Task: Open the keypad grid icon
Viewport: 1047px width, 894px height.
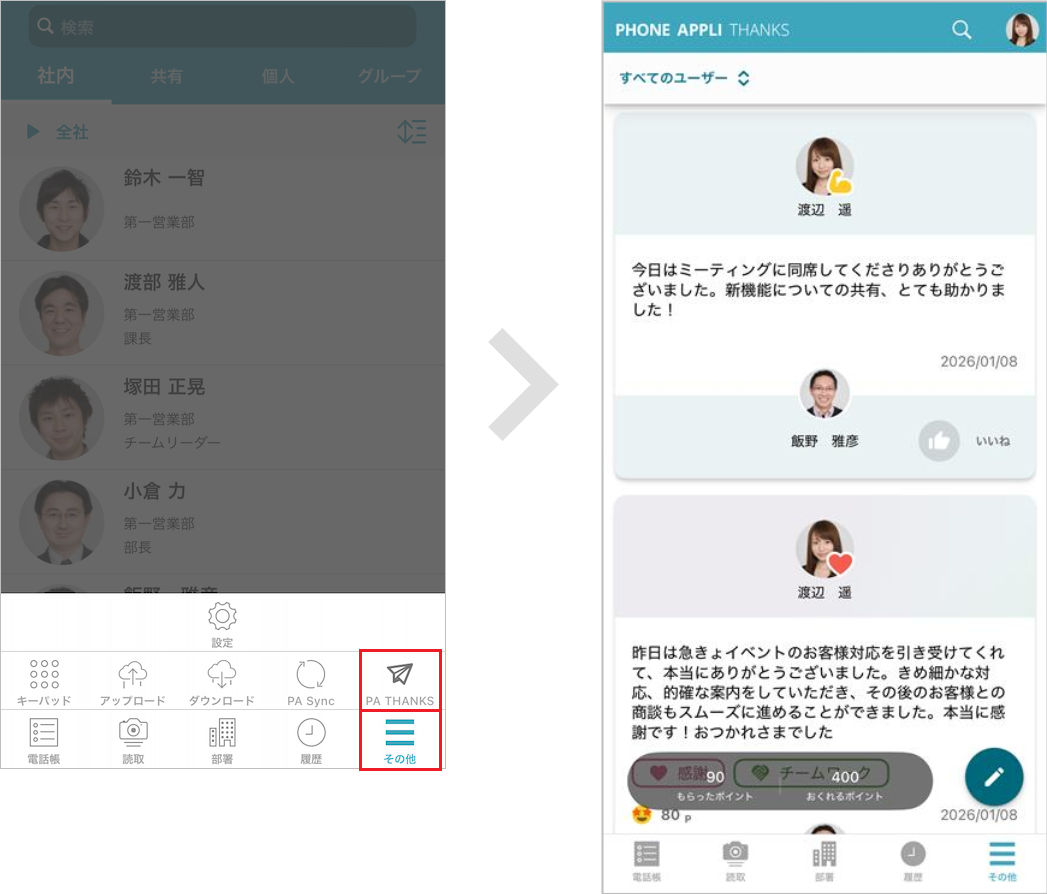Action: 44,675
